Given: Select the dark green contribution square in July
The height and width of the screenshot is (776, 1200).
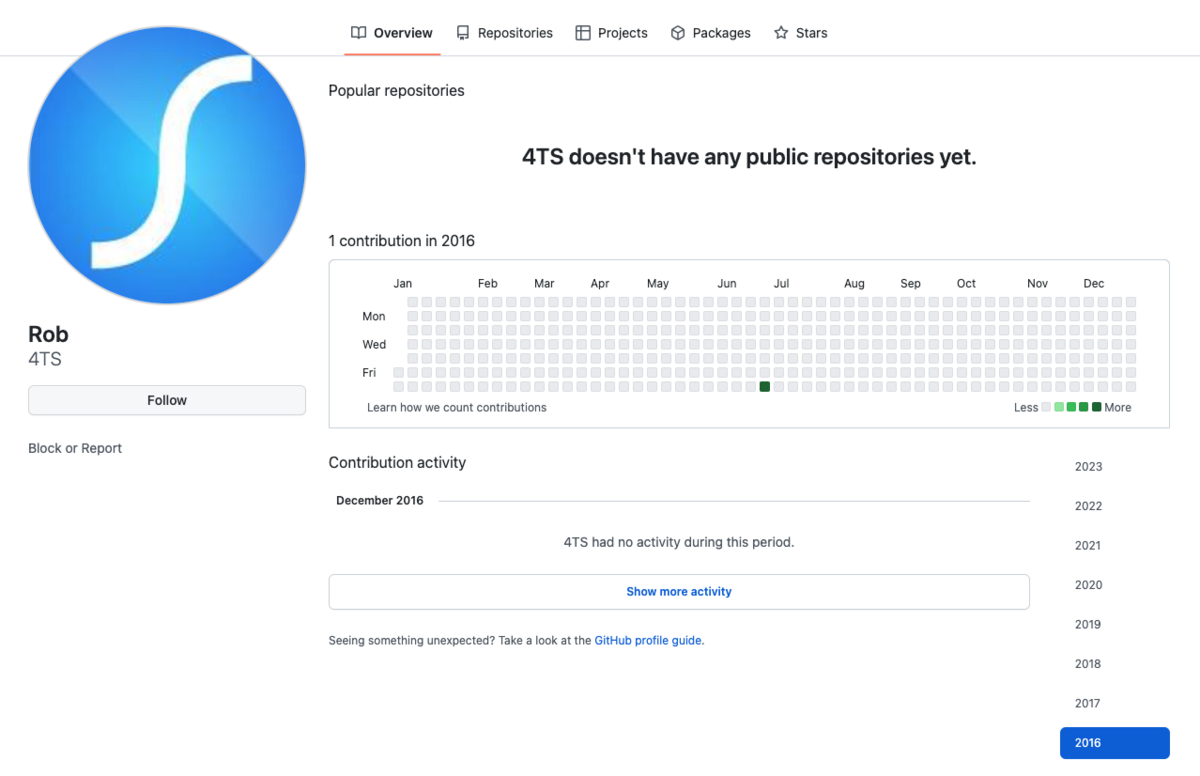Looking at the screenshot, I should 764,386.
